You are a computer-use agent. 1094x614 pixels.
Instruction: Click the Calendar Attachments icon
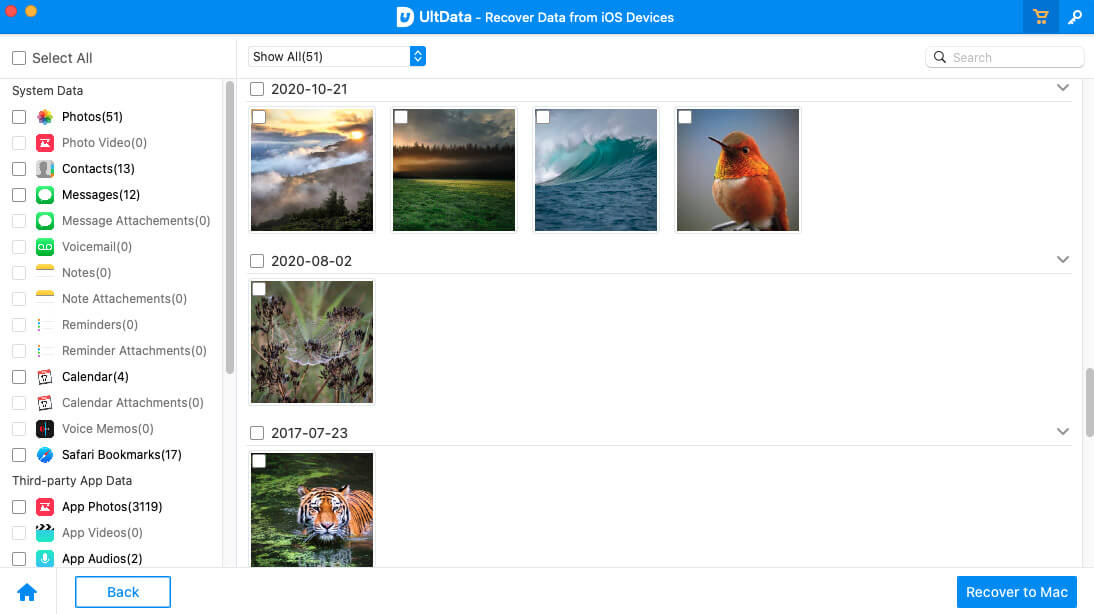pos(45,403)
